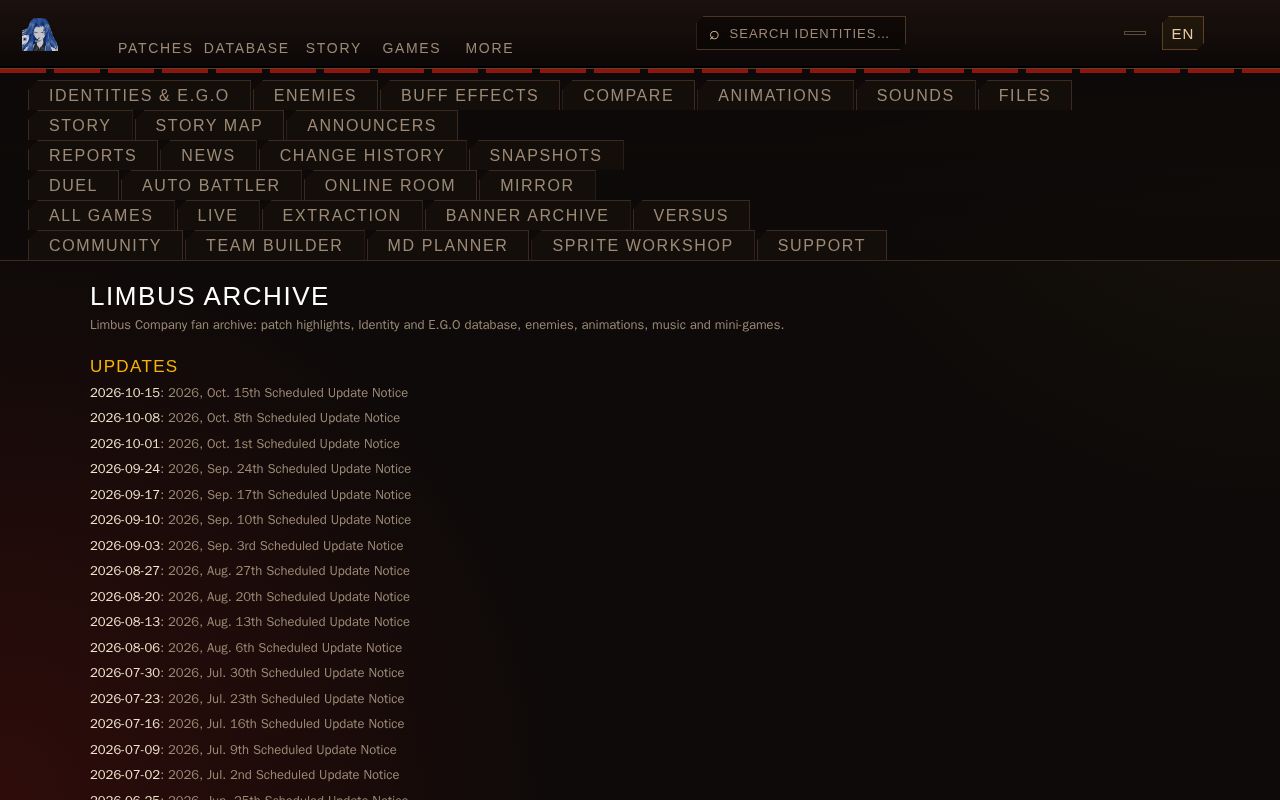
Task: Open the Team Builder tab
Action: [x=274, y=245]
